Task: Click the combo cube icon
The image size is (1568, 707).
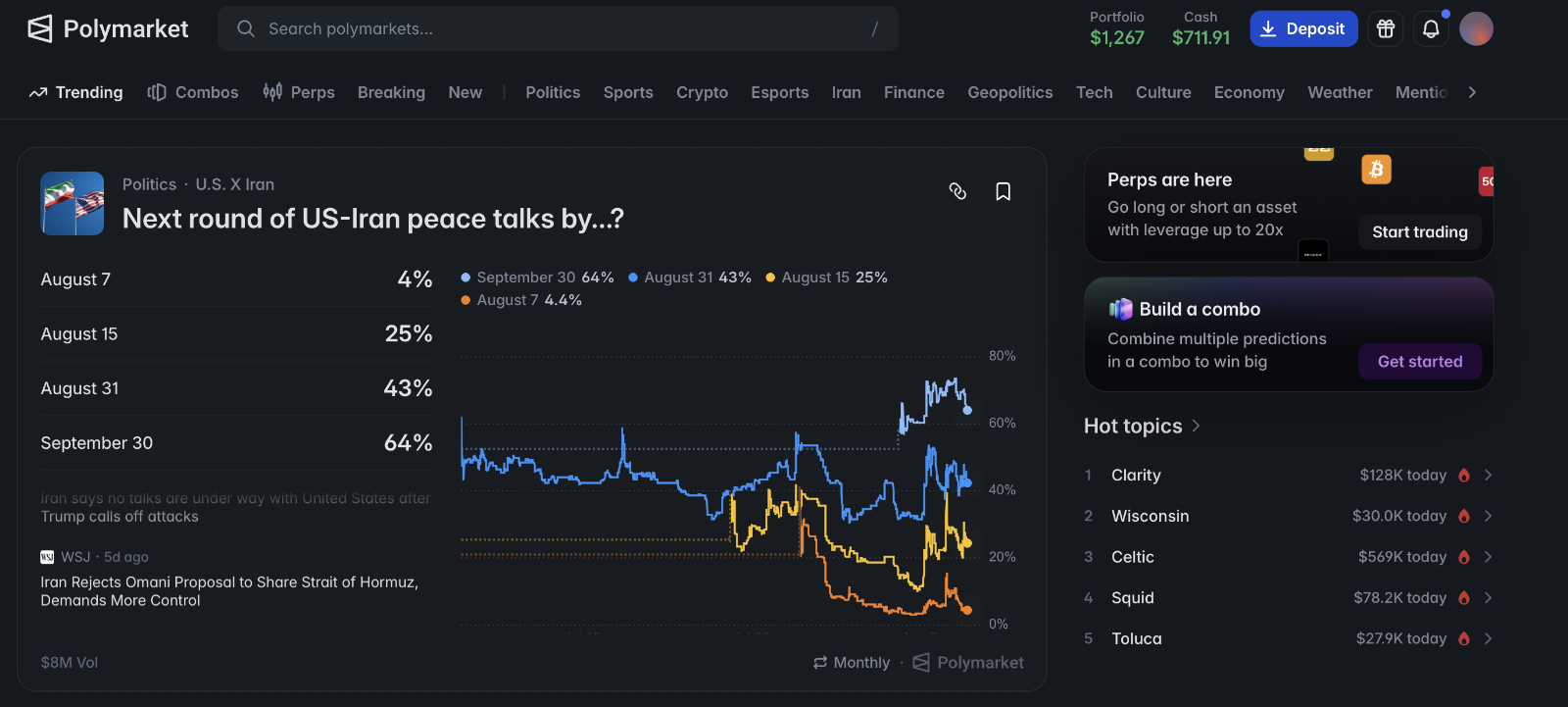Action: (1120, 310)
